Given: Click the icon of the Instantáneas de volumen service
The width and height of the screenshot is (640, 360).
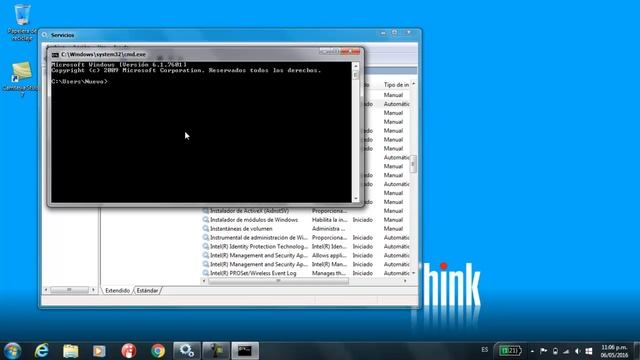Looking at the screenshot, I should click(x=206, y=229).
